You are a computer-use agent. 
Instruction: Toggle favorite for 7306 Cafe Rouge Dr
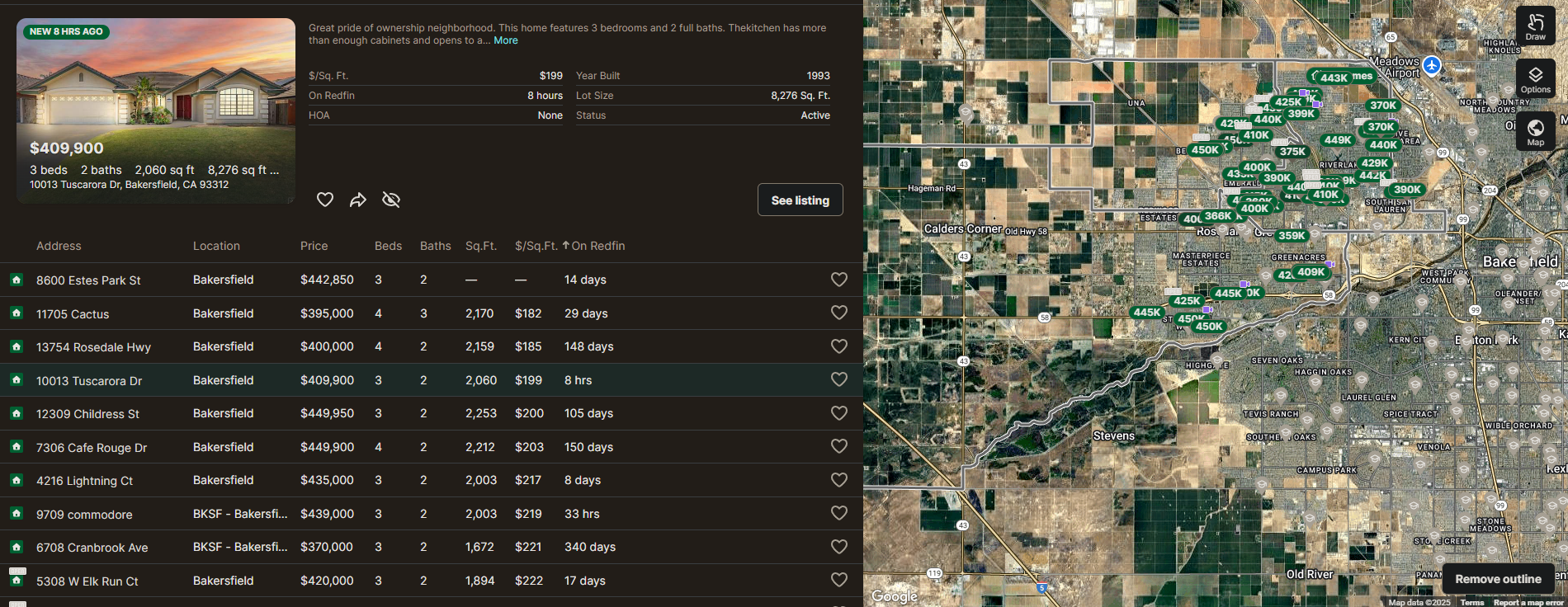[839, 447]
